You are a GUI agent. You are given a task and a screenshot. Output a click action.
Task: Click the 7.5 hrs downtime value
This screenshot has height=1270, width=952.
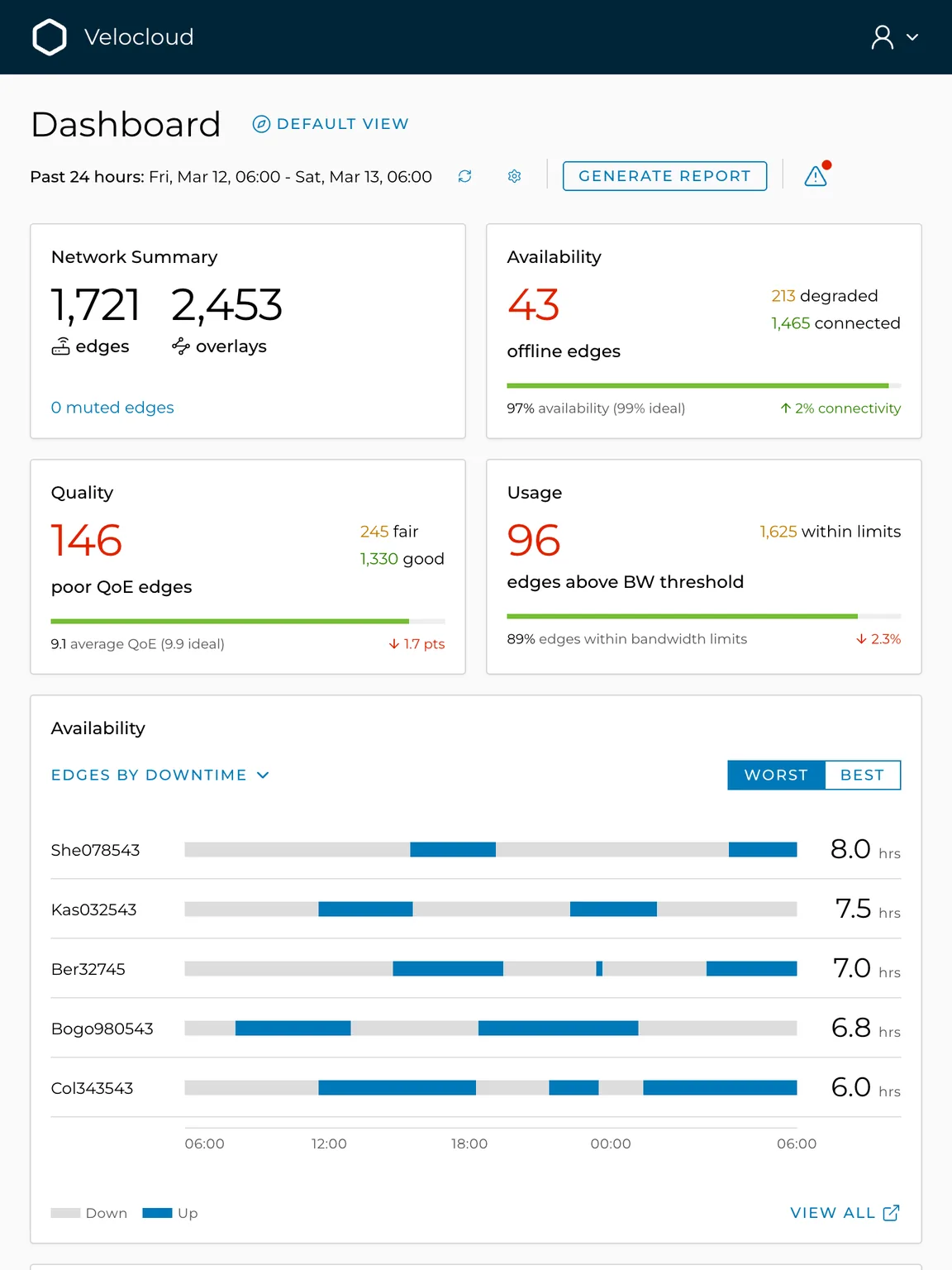pos(868,910)
